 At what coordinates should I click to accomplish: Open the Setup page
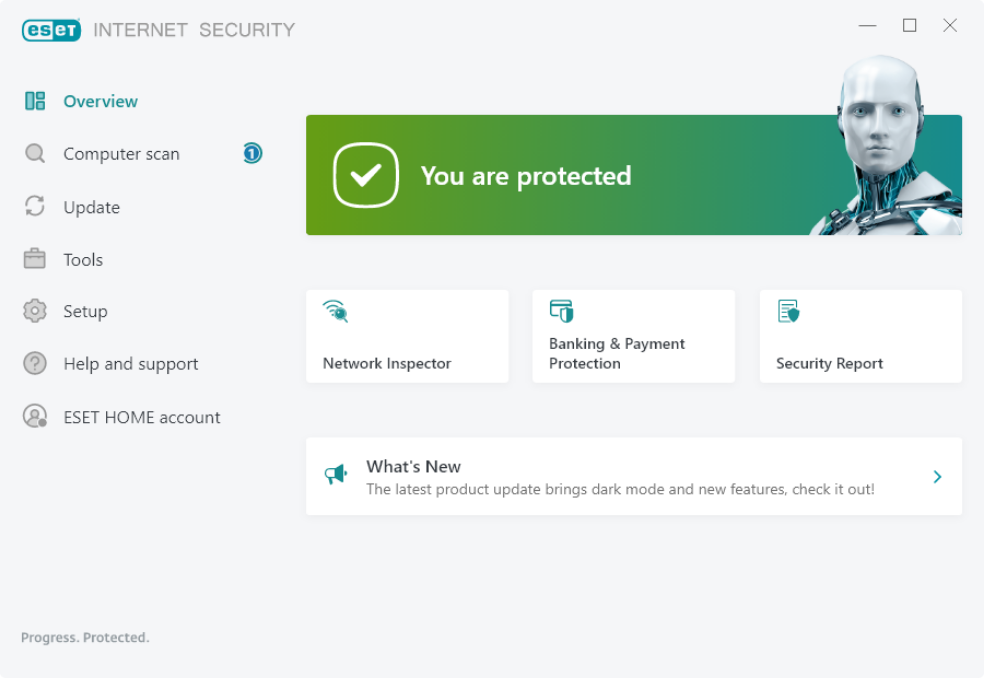click(85, 311)
